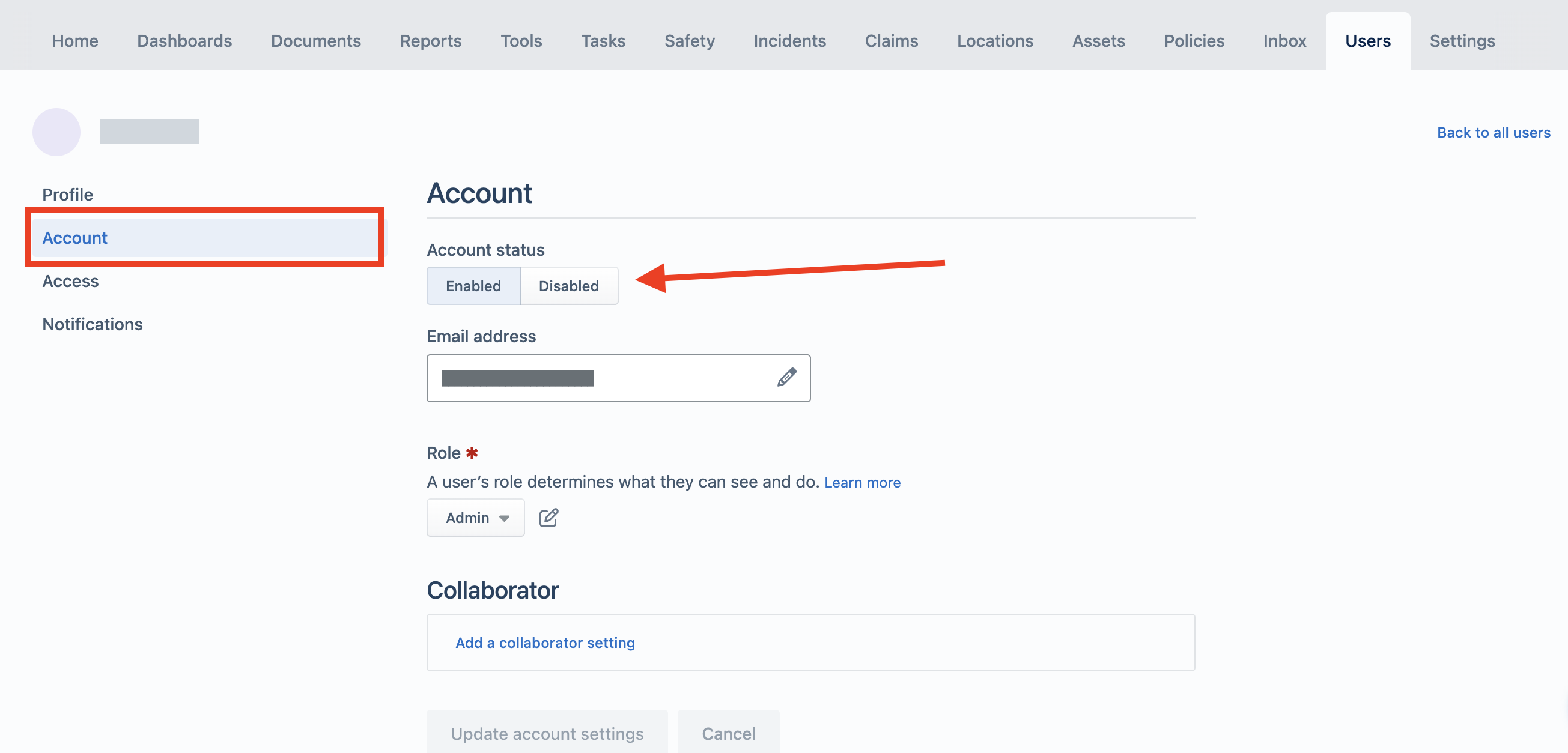This screenshot has height=753, width=1568.
Task: Open the Locations tab
Action: [995, 41]
